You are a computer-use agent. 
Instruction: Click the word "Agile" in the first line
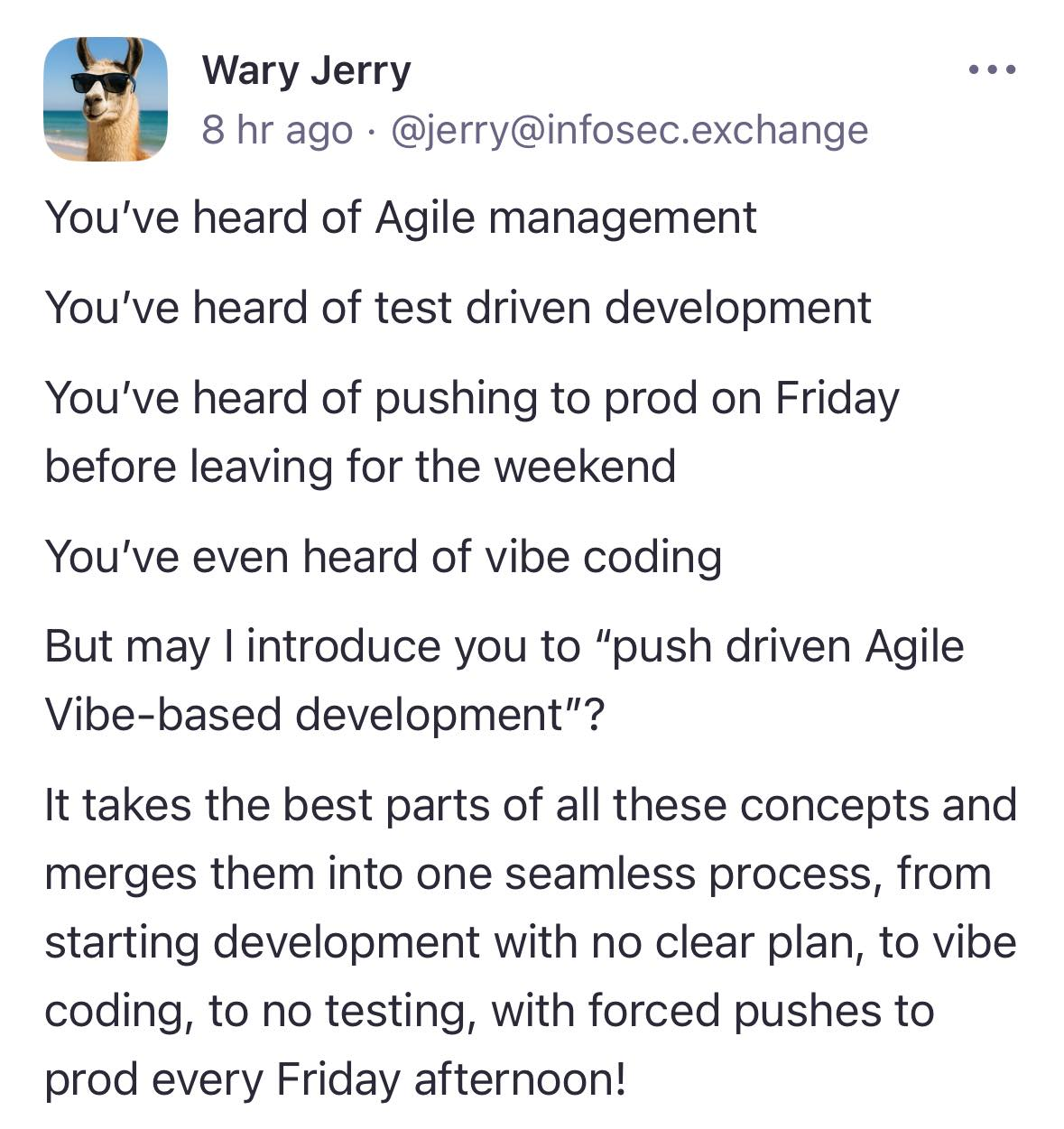tap(425, 217)
